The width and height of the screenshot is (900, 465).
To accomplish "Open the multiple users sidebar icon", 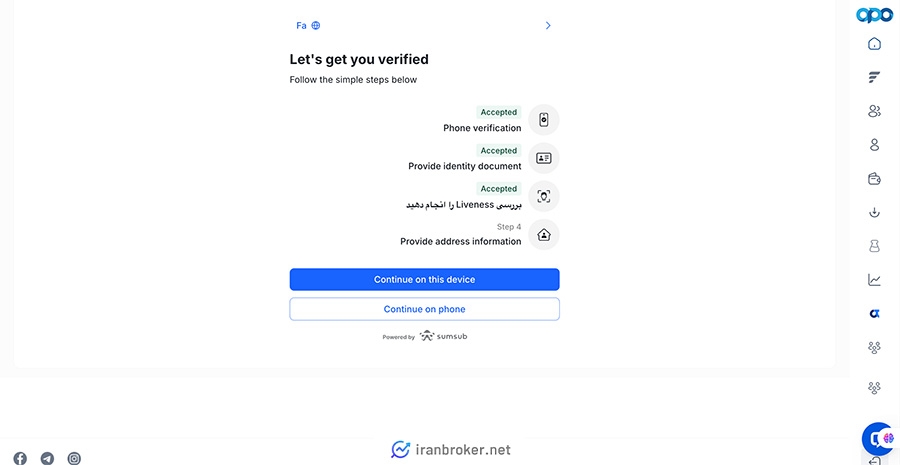I will click(x=874, y=111).
